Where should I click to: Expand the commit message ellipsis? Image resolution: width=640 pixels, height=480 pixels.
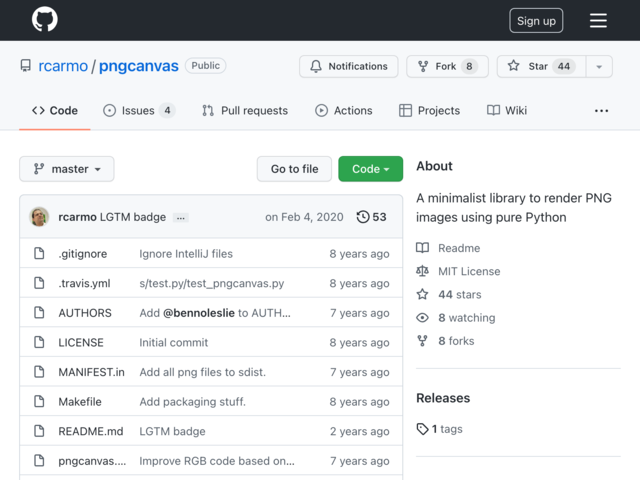[x=181, y=218]
